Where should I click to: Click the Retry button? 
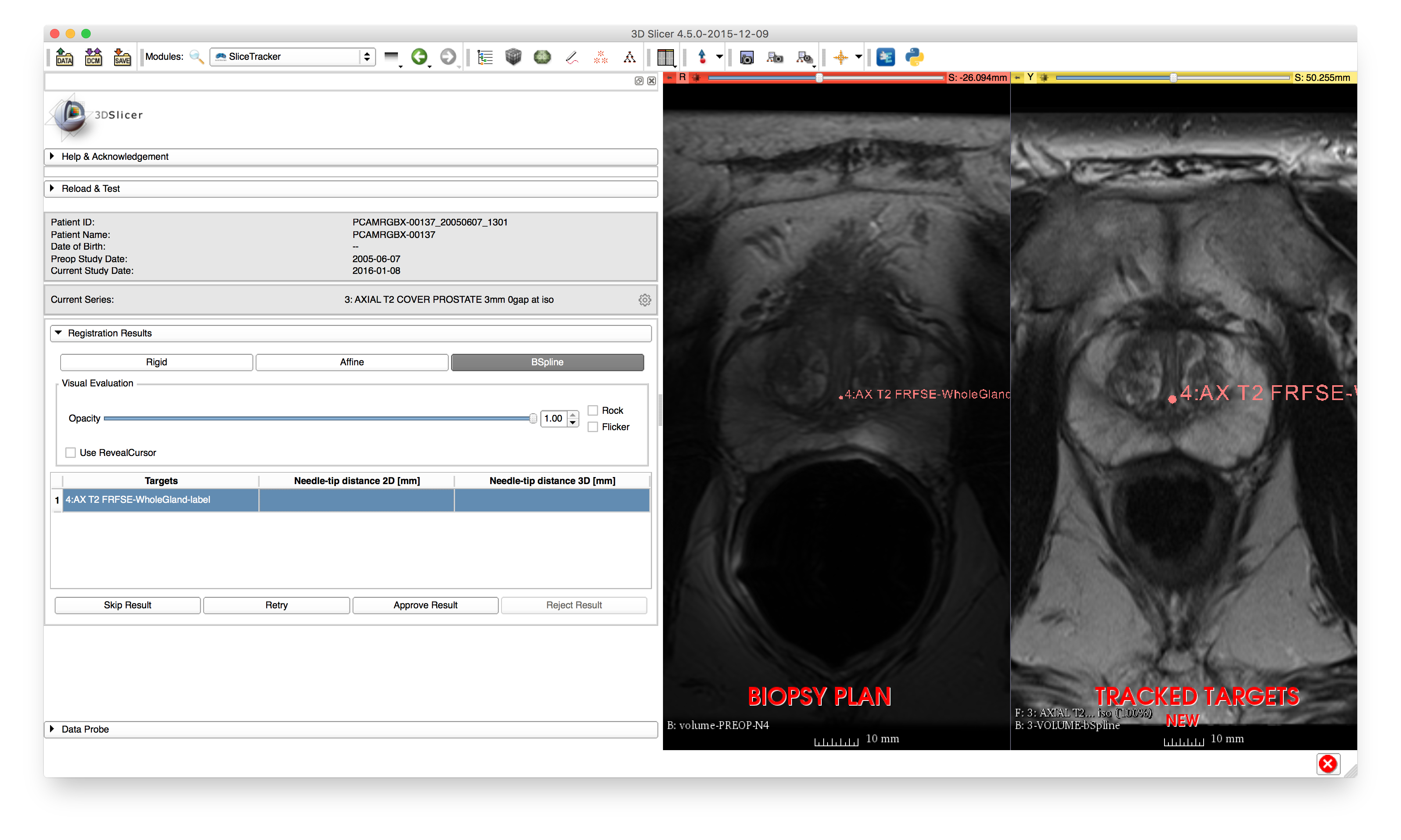coord(276,605)
